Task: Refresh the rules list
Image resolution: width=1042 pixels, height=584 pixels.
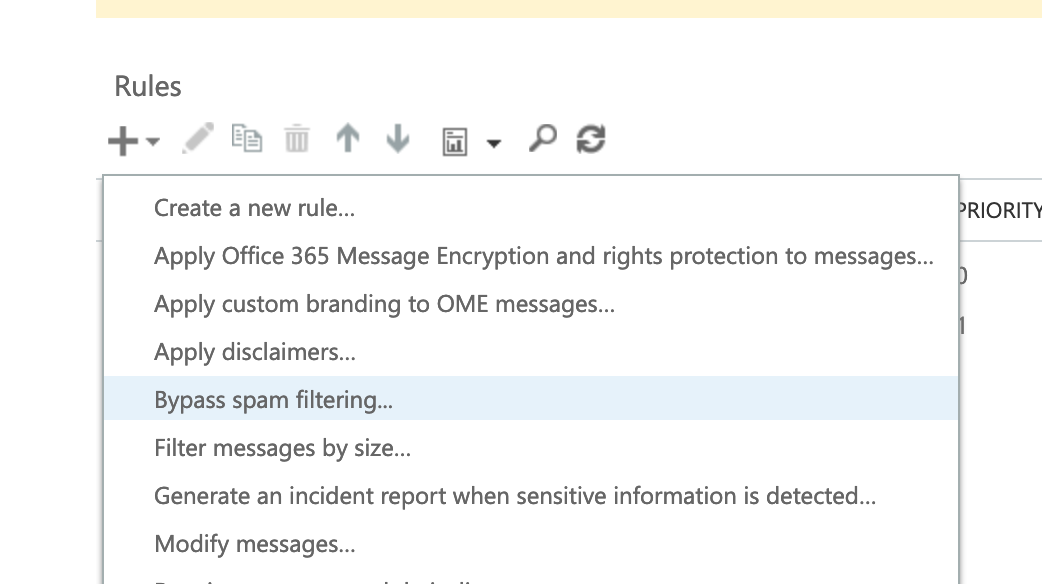Action: click(x=590, y=139)
